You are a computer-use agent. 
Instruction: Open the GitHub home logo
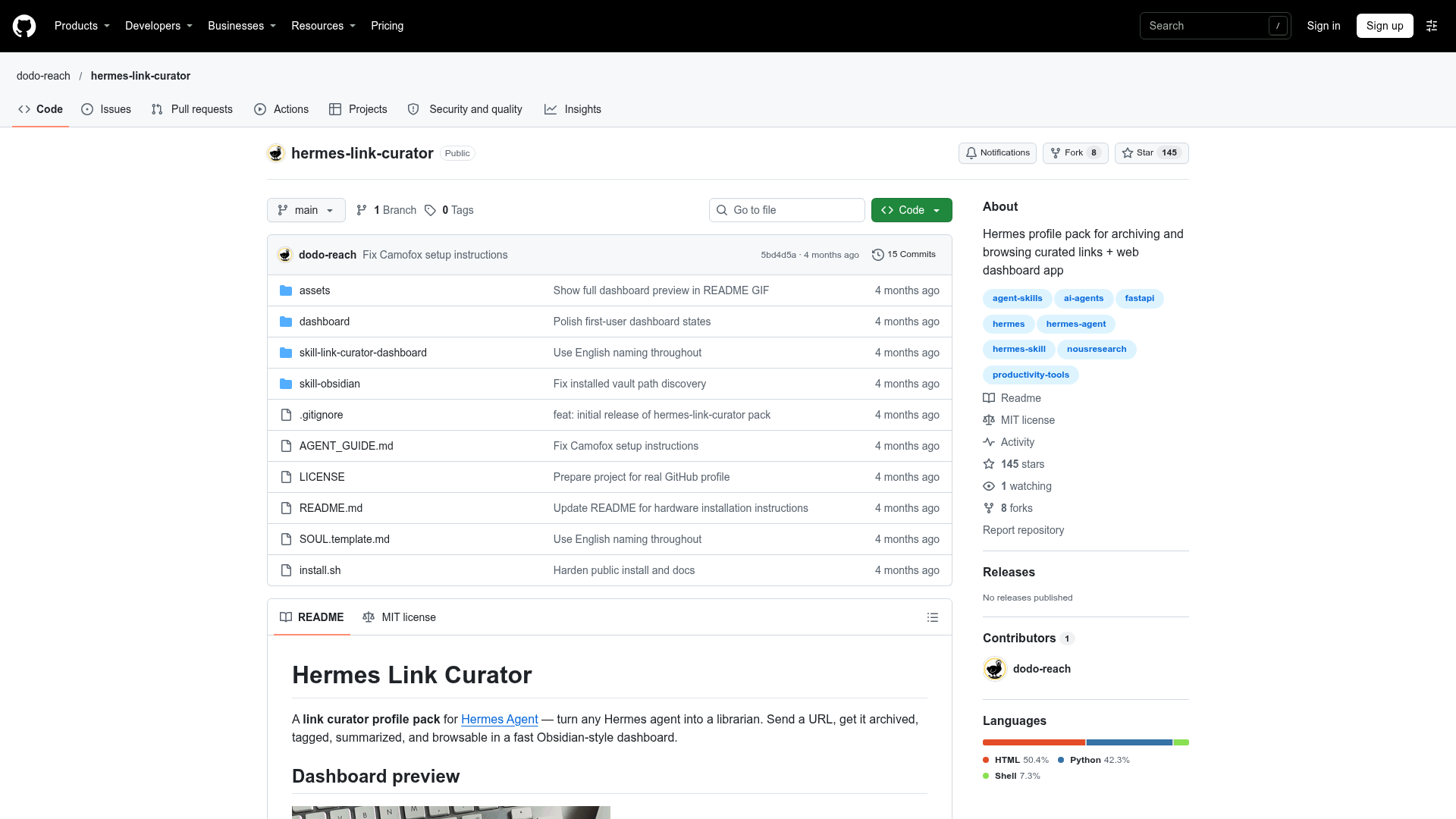point(24,26)
